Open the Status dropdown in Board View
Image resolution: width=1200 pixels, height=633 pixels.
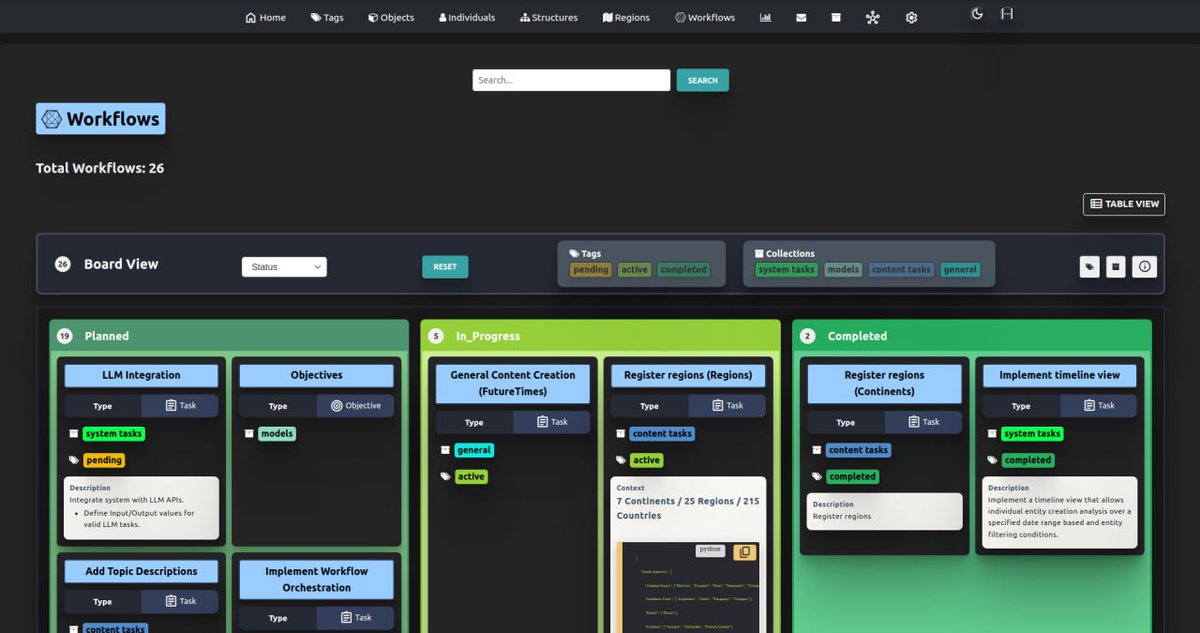tap(285, 266)
